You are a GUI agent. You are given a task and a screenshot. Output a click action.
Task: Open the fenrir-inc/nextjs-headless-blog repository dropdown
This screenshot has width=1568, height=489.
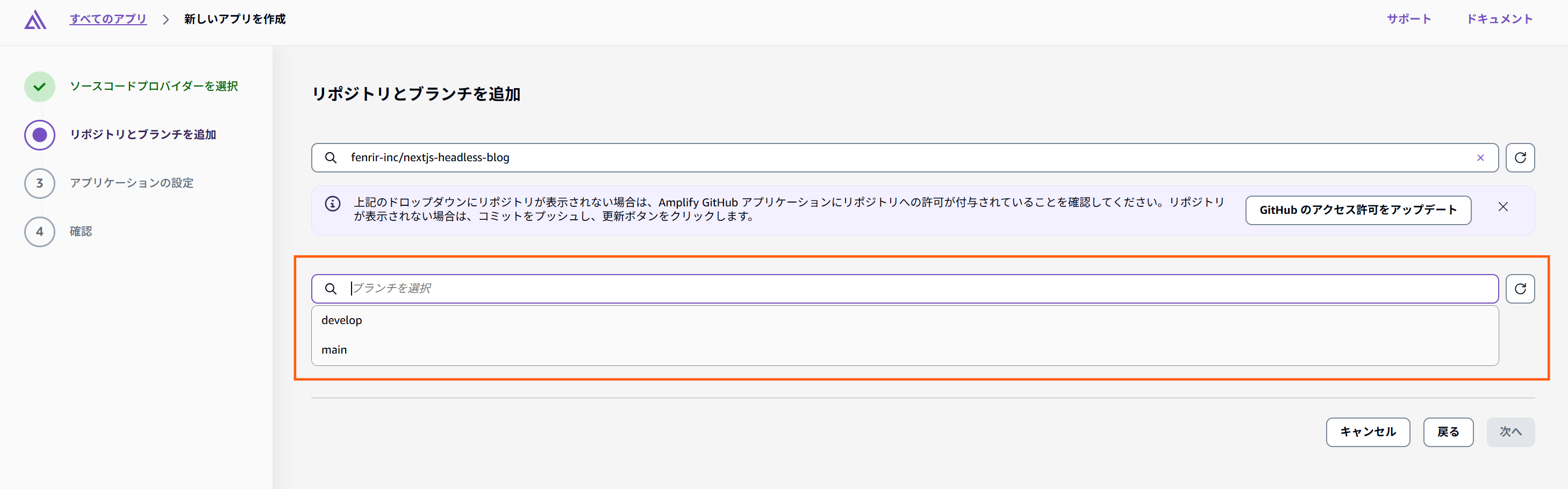pyautogui.click(x=905, y=157)
